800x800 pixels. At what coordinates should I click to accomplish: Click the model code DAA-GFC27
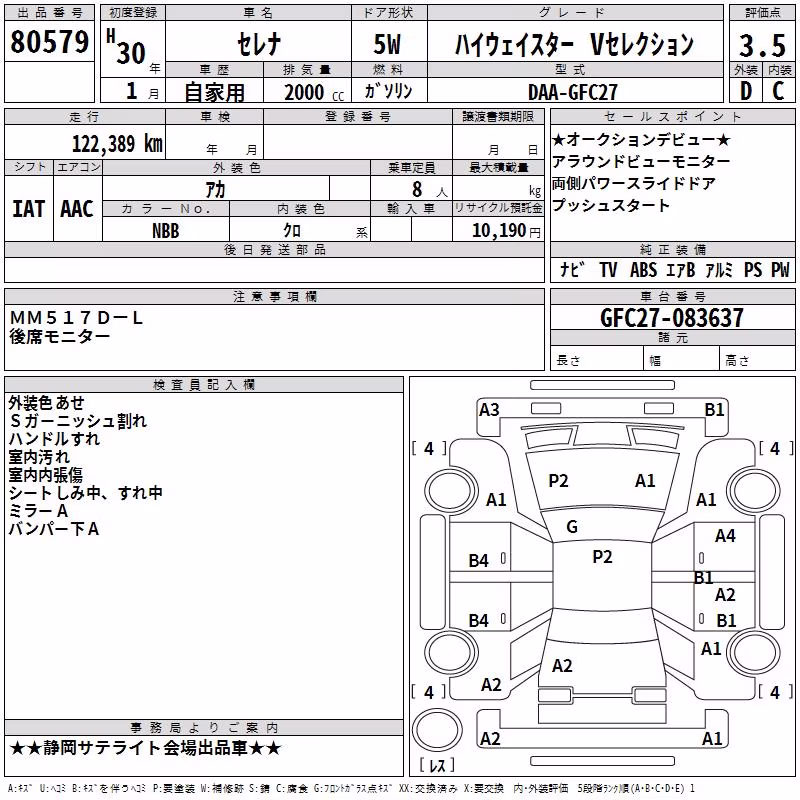[x=572, y=92]
